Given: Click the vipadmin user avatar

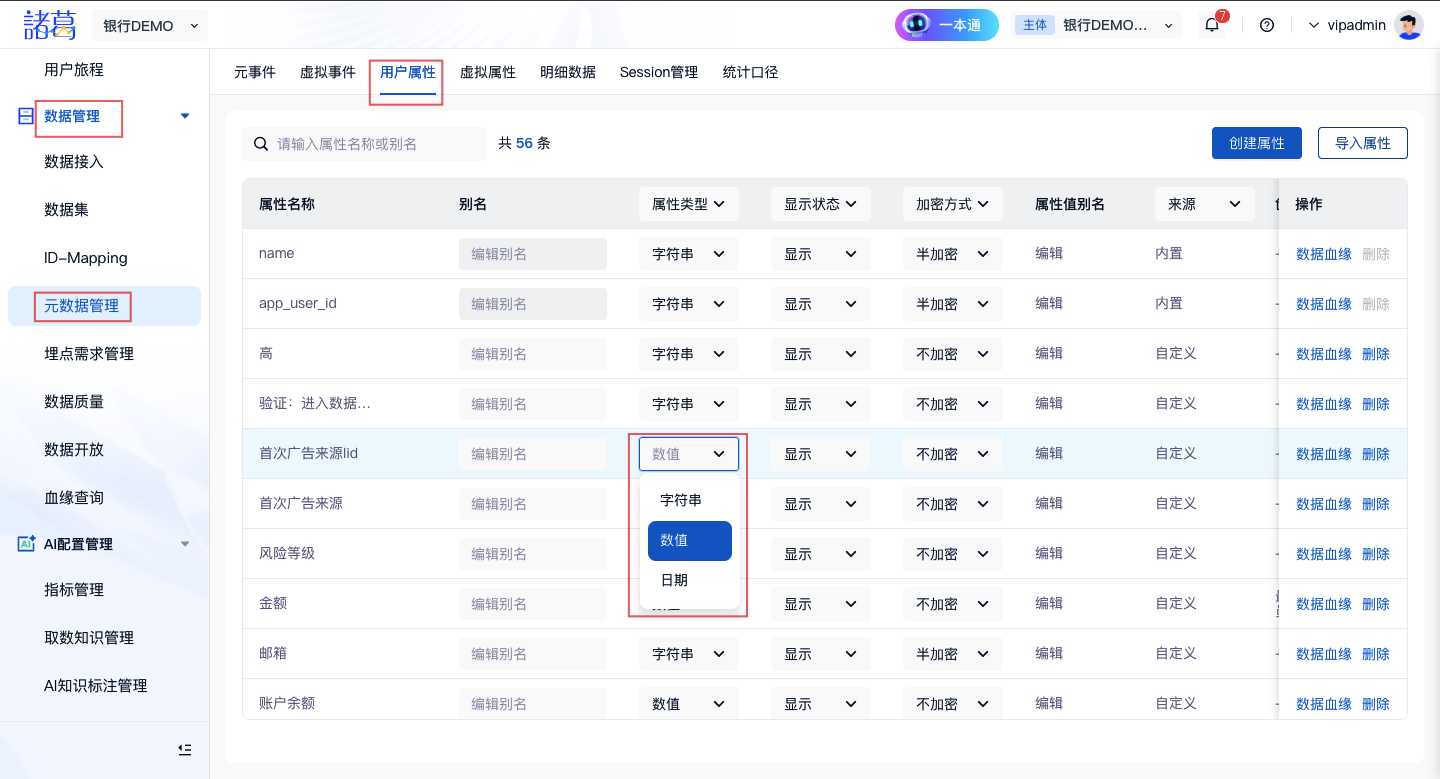Looking at the screenshot, I should (x=1409, y=26).
